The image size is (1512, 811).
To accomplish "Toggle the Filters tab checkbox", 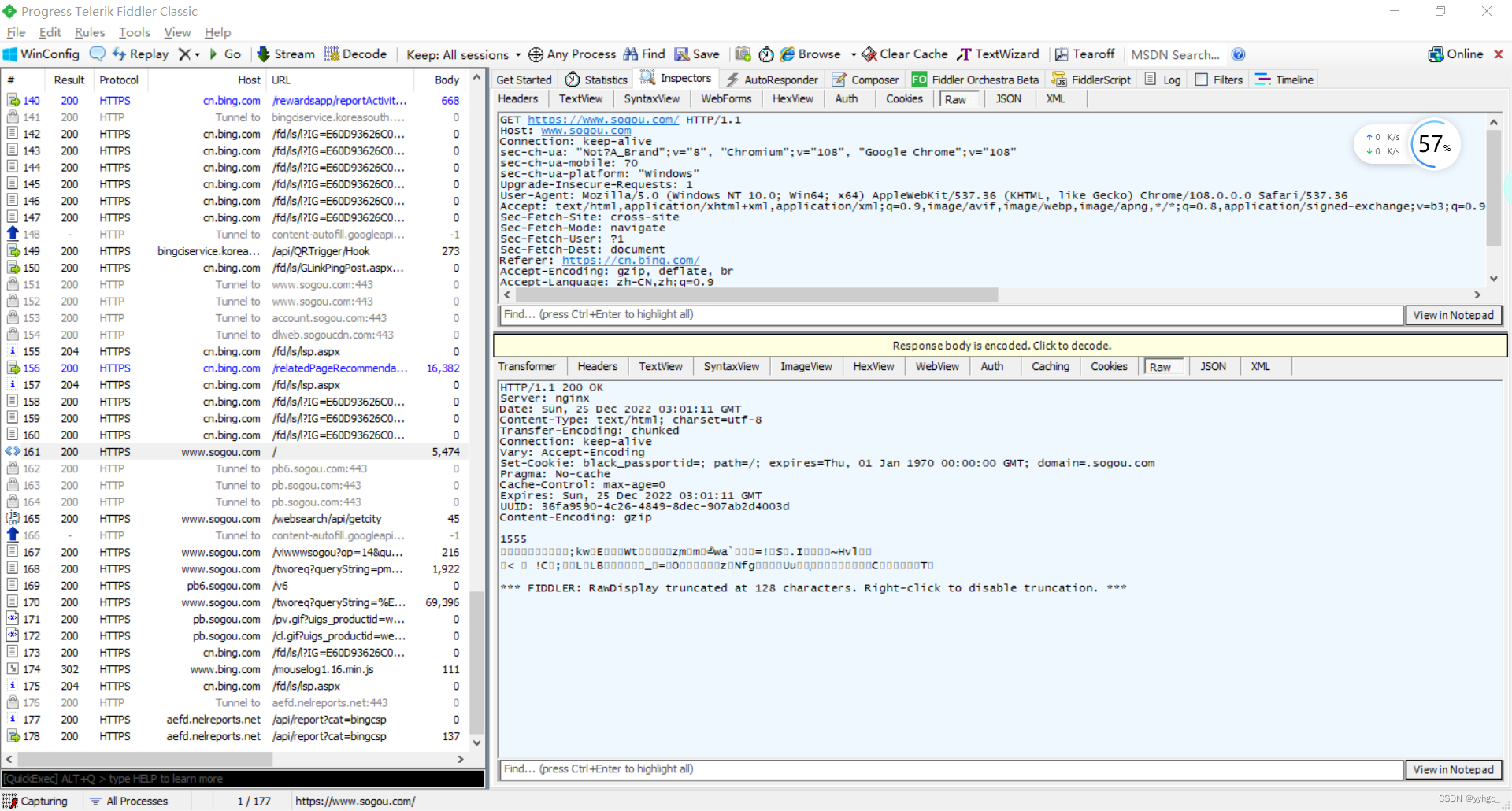I will click(x=1202, y=80).
